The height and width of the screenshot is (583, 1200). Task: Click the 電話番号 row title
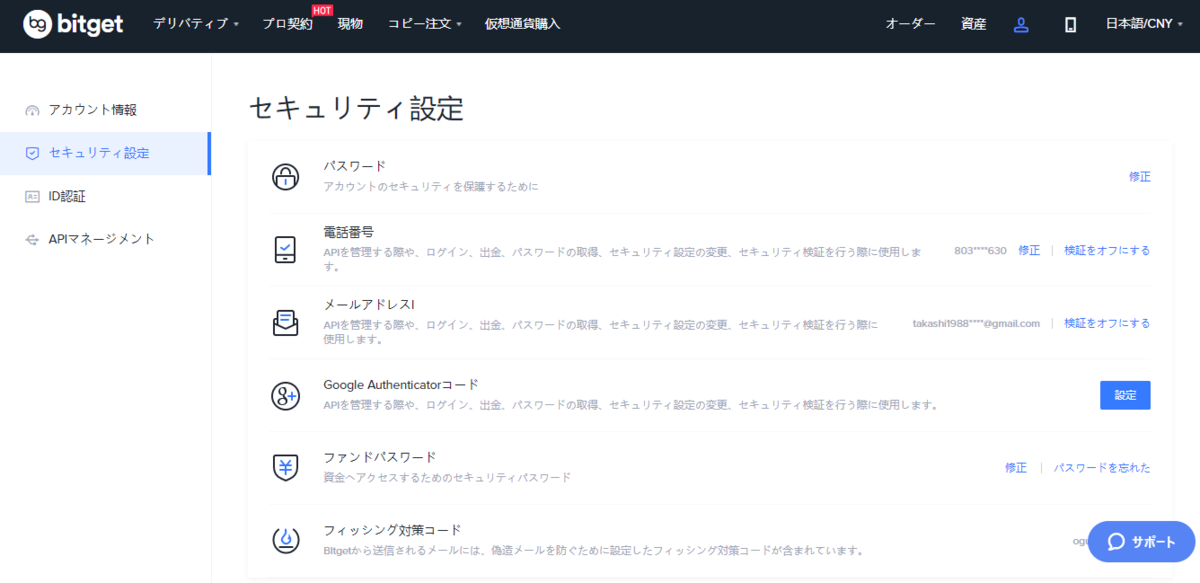click(348, 232)
